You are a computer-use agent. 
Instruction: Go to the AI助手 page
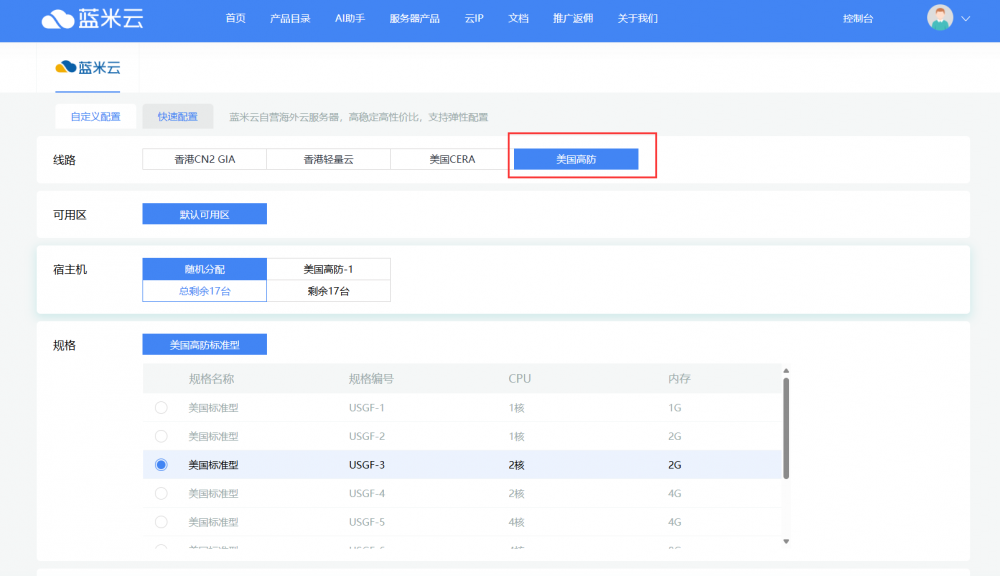350,19
